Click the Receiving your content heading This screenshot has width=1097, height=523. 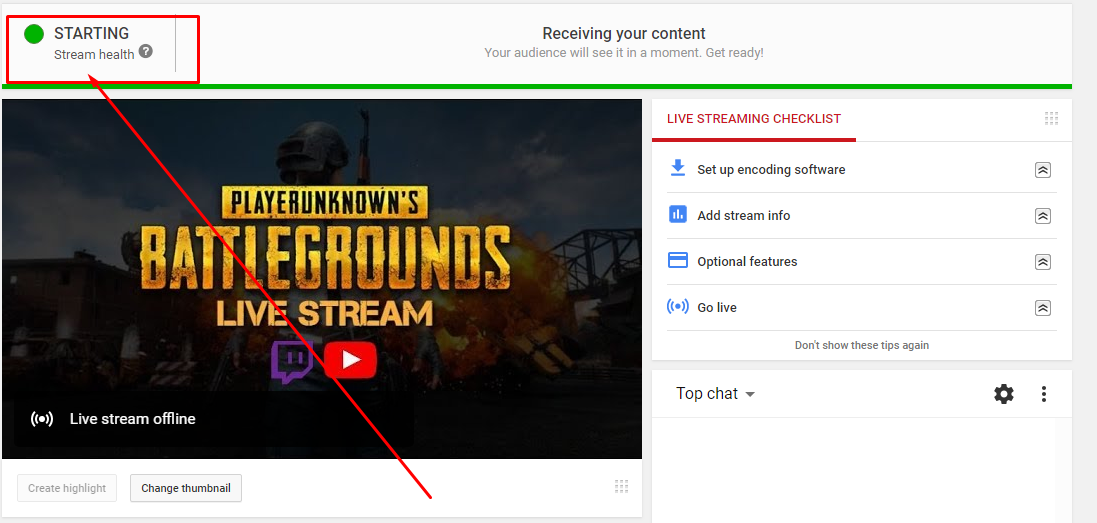click(624, 34)
